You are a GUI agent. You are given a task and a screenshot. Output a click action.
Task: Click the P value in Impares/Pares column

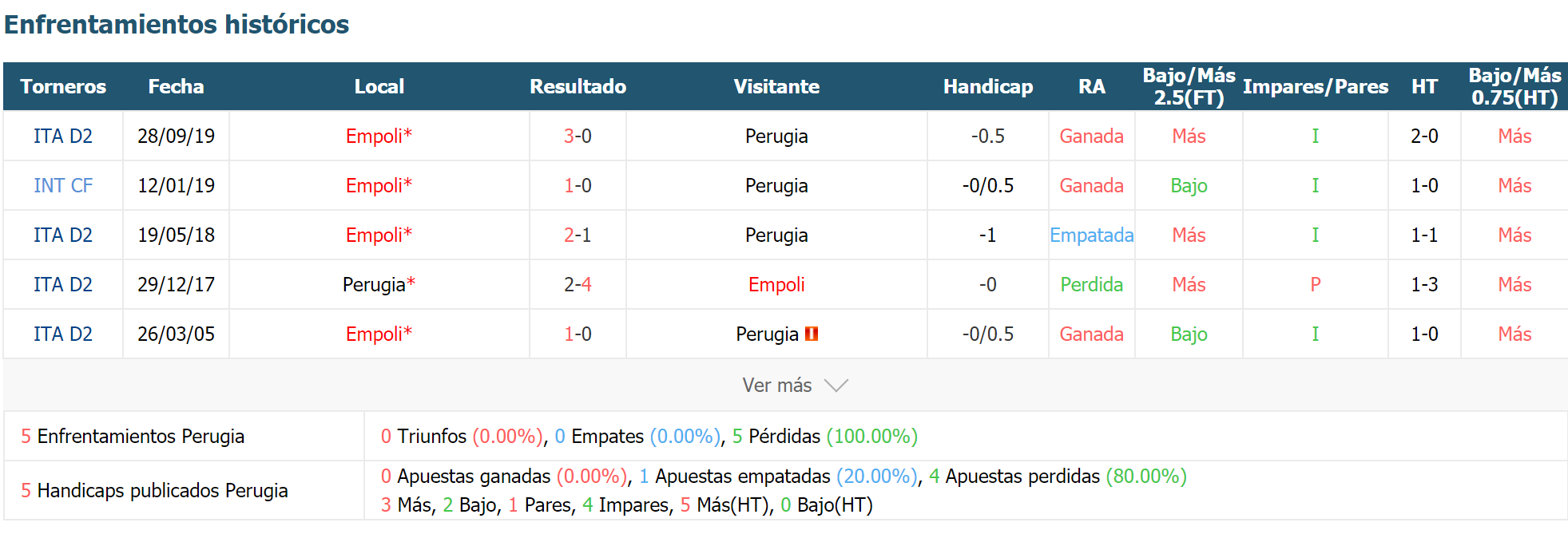click(x=1316, y=284)
